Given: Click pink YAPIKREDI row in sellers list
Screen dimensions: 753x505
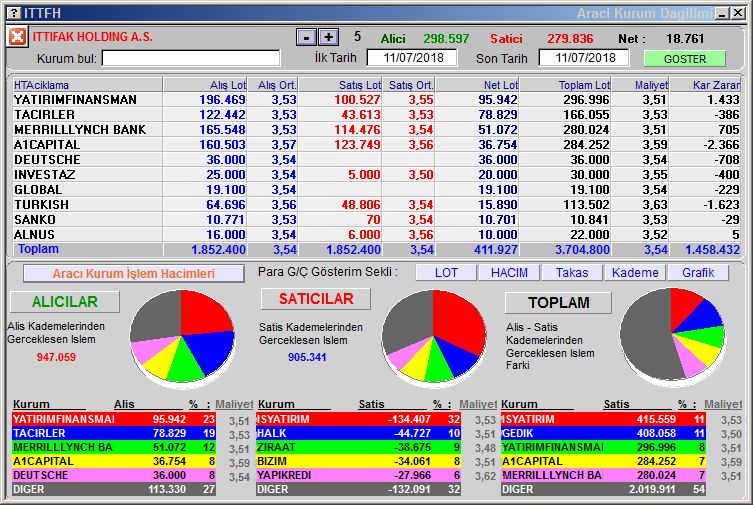Looking at the screenshot, I should pyautogui.click(x=359, y=475).
